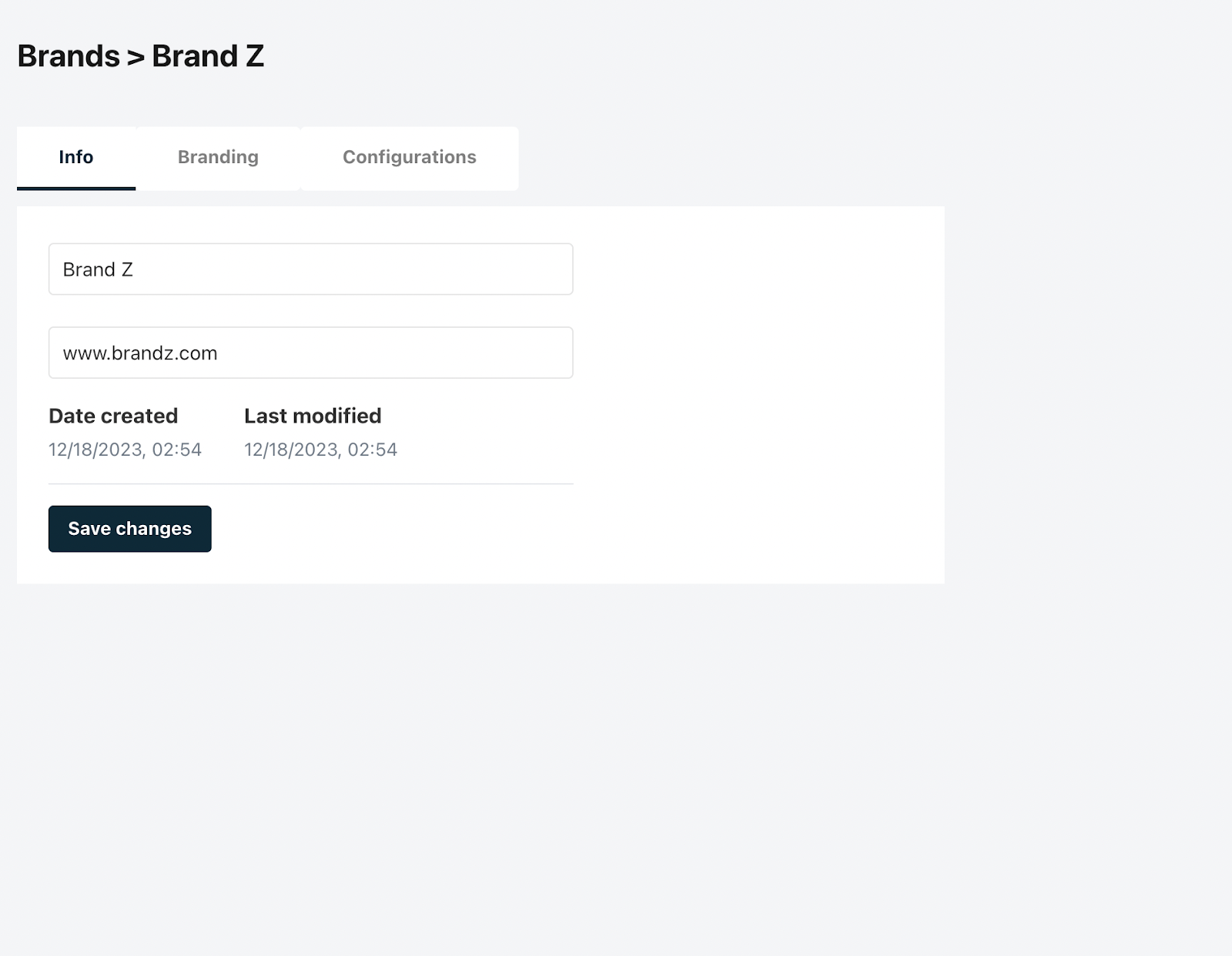Click the Date created label
1232x956 pixels.
coord(113,416)
